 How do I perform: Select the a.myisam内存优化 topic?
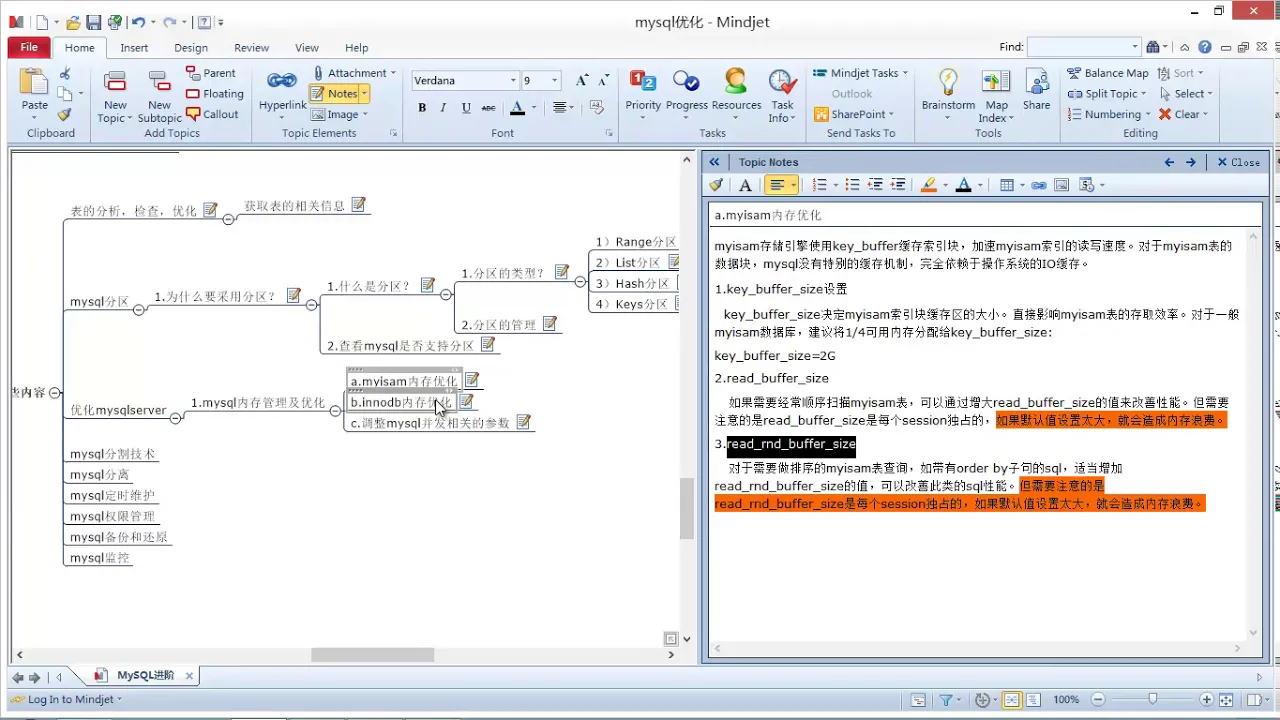[403, 381]
